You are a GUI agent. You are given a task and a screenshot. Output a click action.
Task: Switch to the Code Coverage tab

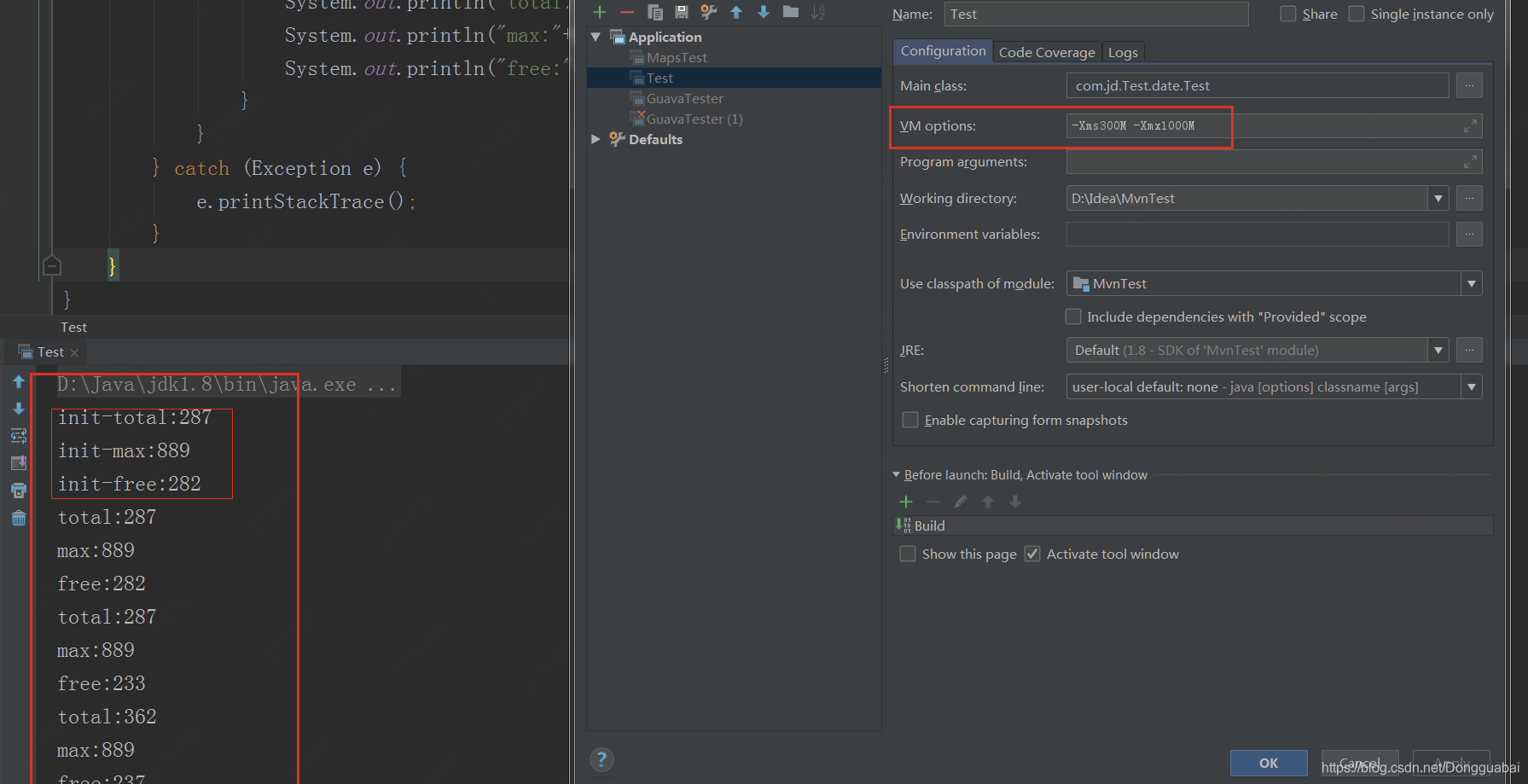point(1047,52)
